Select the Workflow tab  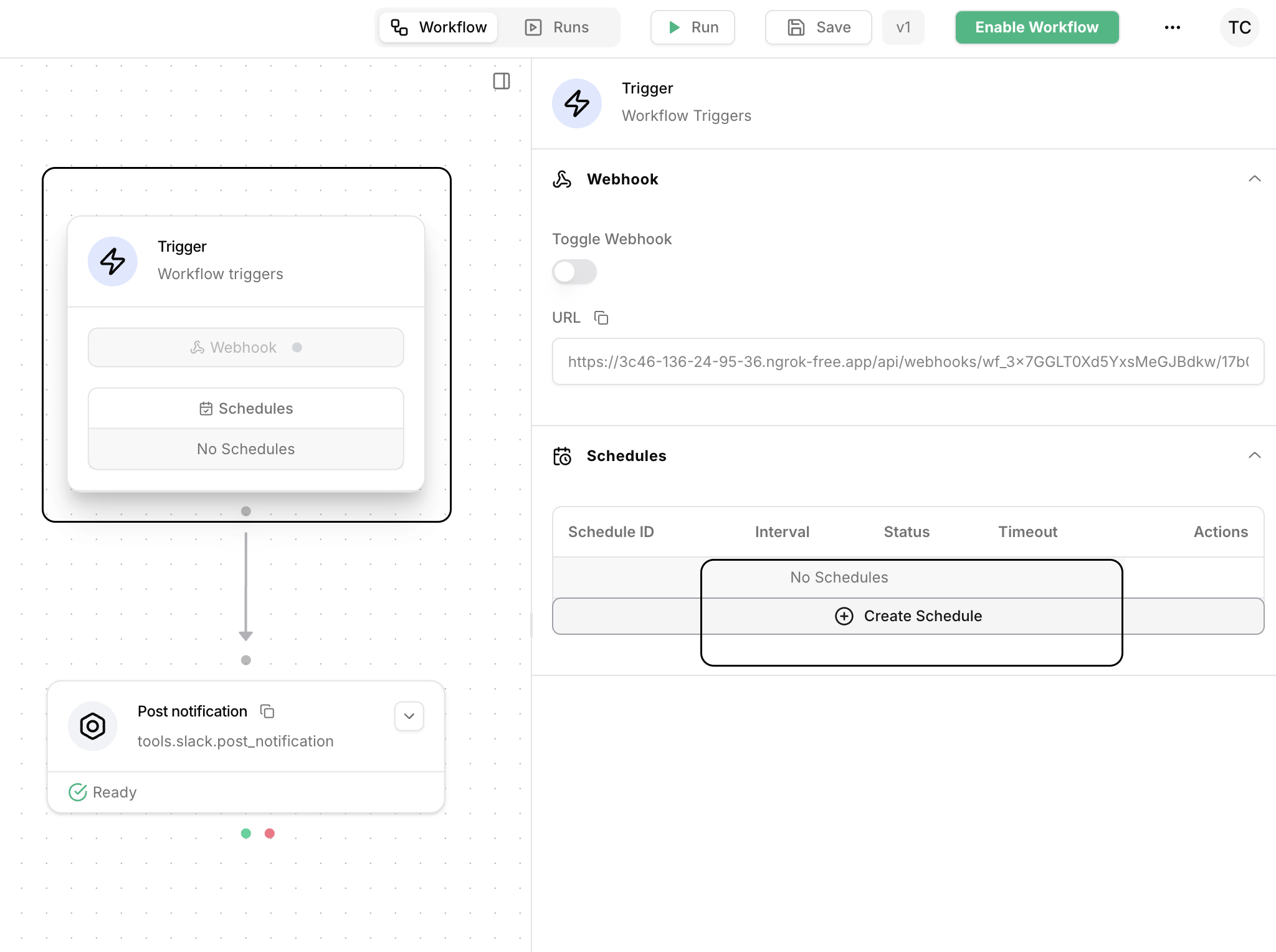click(x=439, y=27)
